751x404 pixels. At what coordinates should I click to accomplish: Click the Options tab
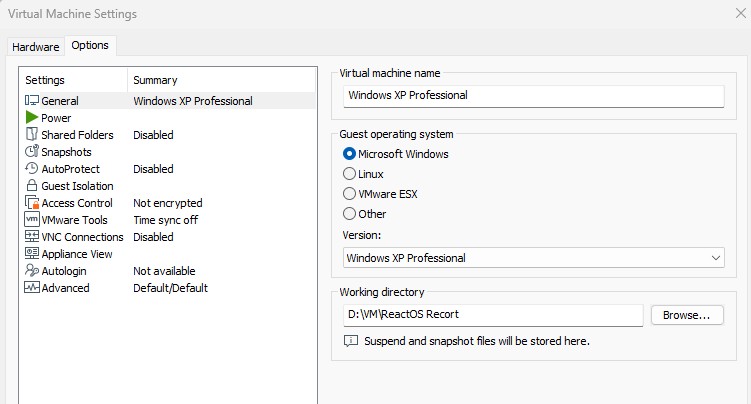[90, 45]
